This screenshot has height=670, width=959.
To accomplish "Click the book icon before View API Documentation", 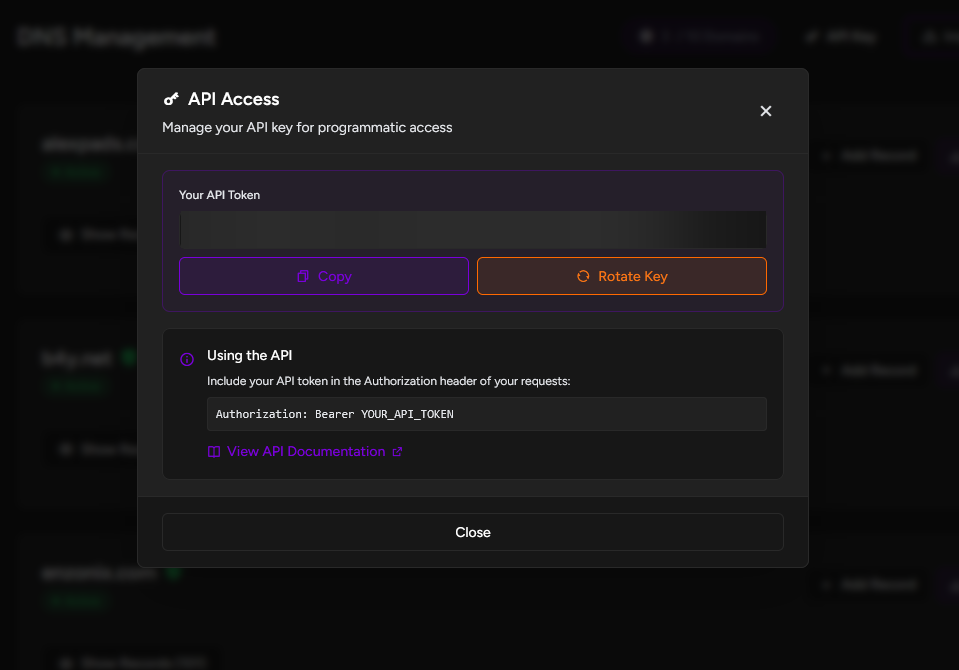I will [x=214, y=452].
